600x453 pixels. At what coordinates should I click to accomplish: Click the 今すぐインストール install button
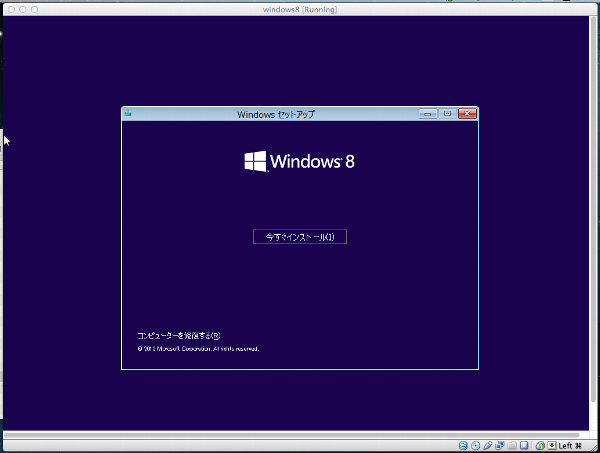pos(300,237)
